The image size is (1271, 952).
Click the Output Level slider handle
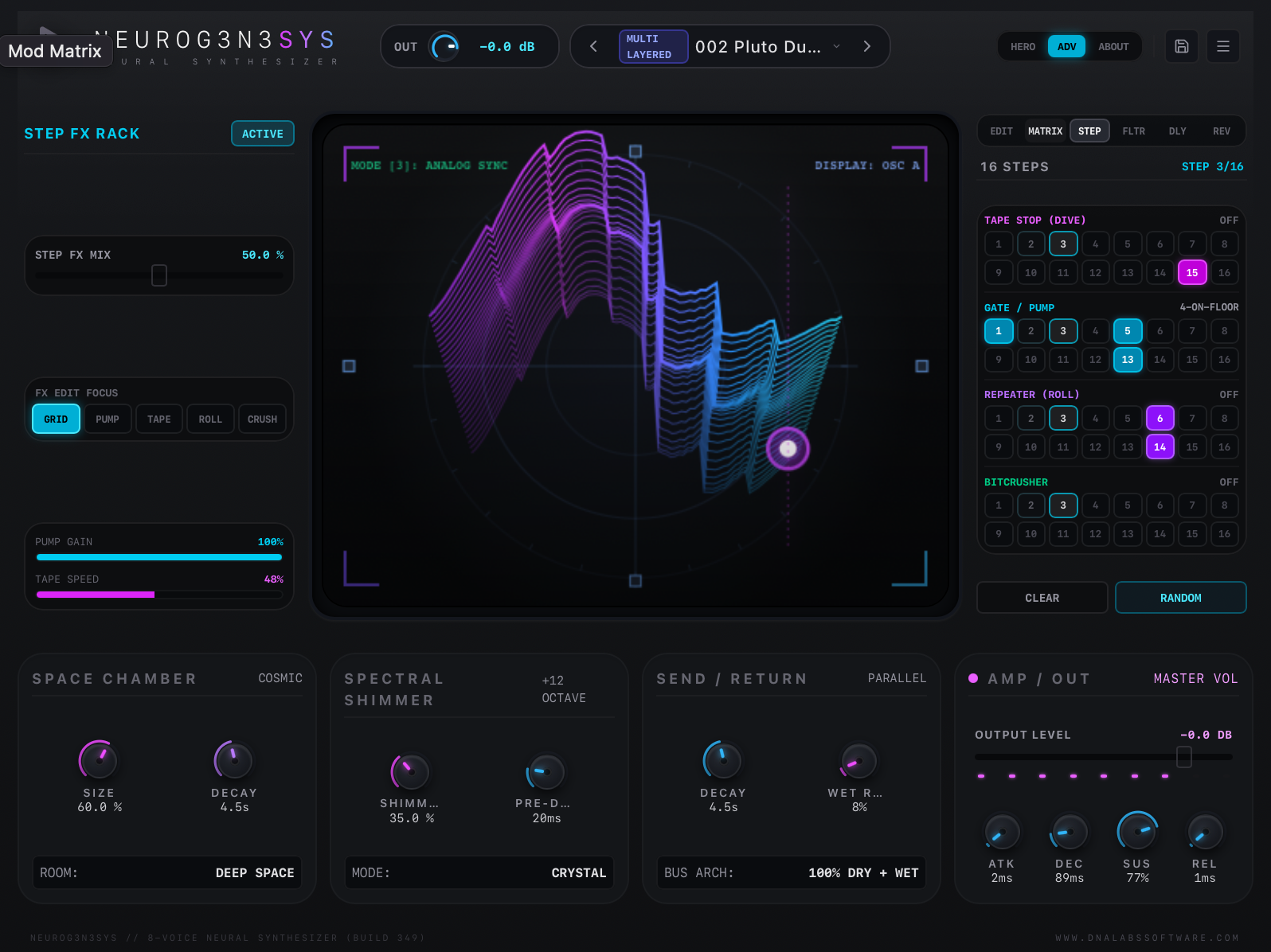click(1184, 757)
